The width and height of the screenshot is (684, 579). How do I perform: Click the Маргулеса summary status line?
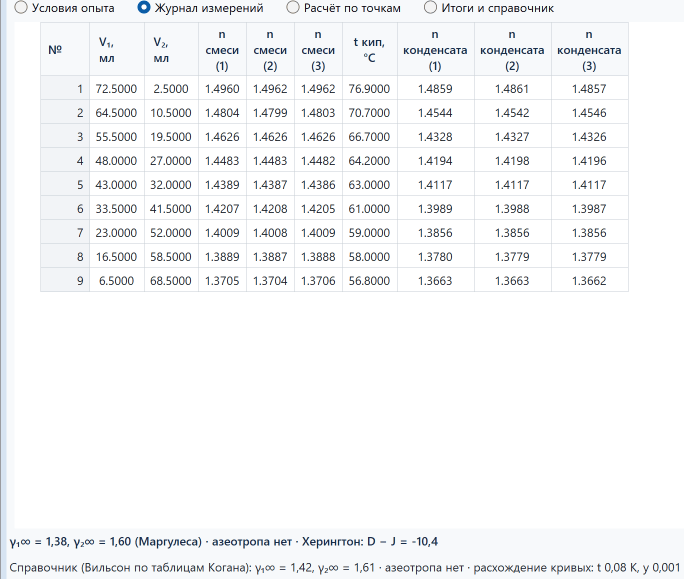224,542
